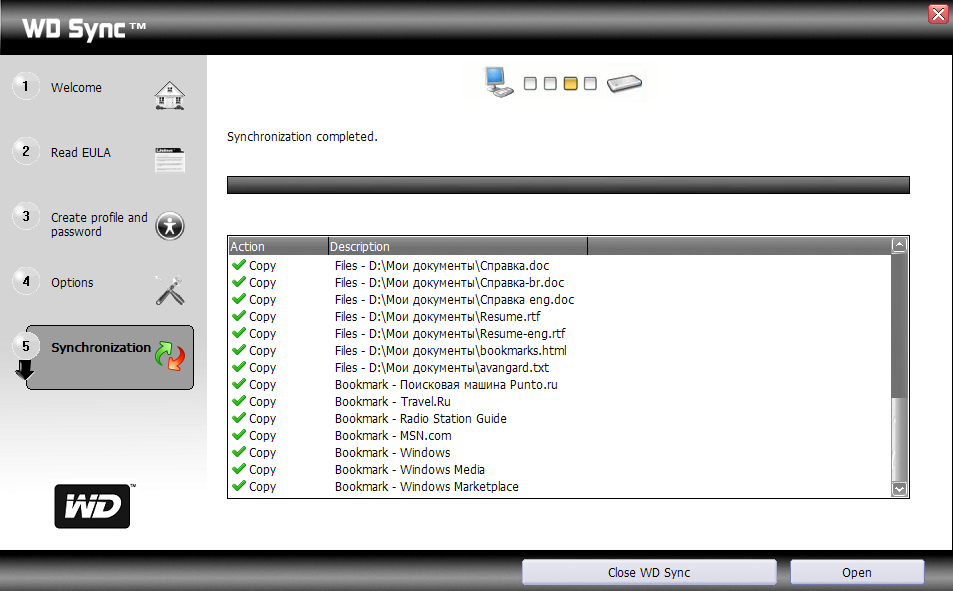953x591 pixels.
Task: Click the list scroll down arrow
Action: pyautogui.click(x=900, y=489)
